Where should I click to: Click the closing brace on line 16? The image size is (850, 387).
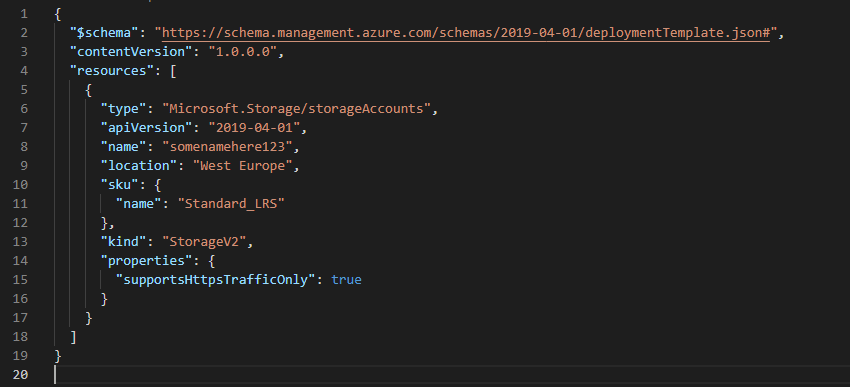tap(105, 299)
